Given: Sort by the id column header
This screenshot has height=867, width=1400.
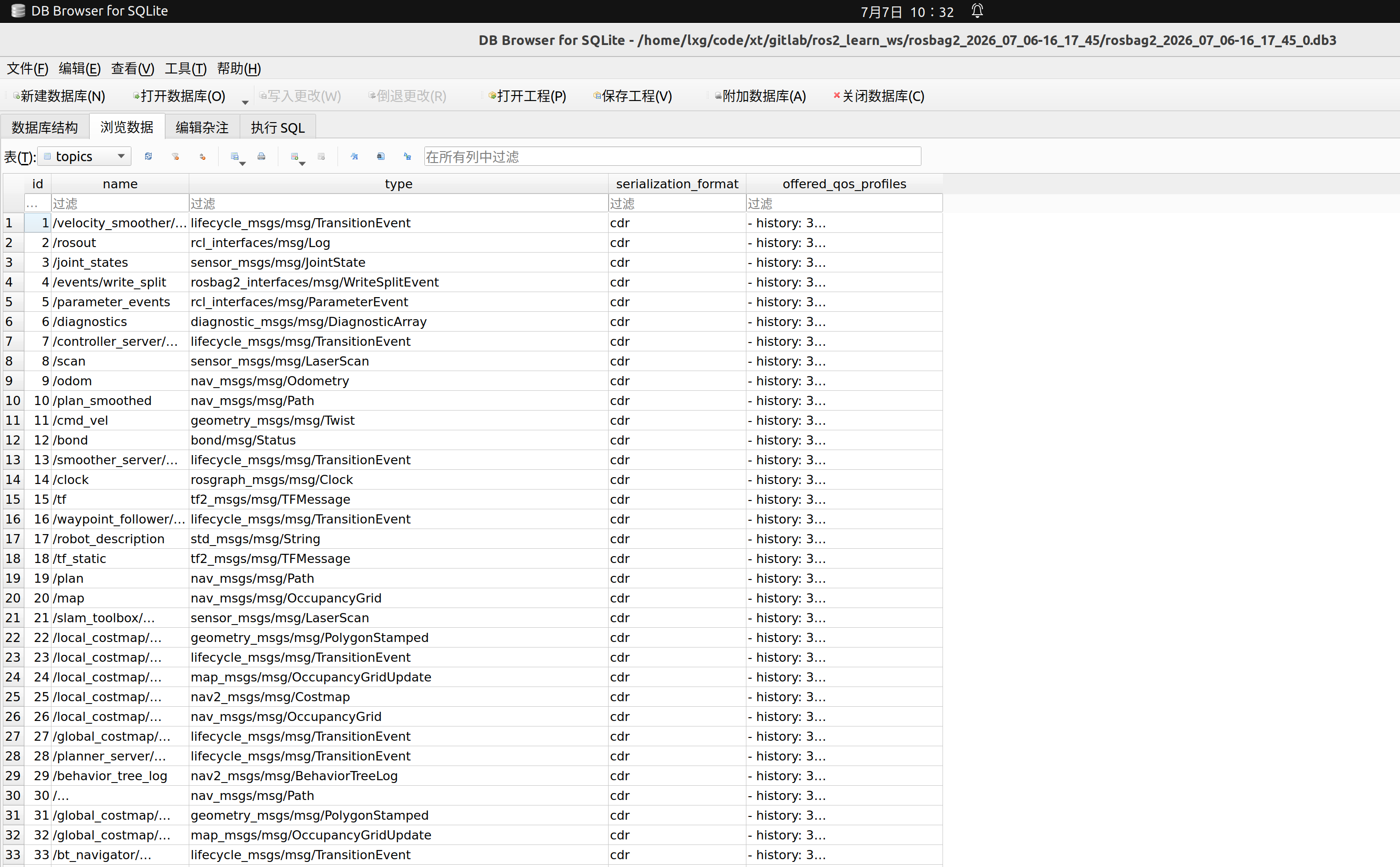Looking at the screenshot, I should [x=38, y=184].
